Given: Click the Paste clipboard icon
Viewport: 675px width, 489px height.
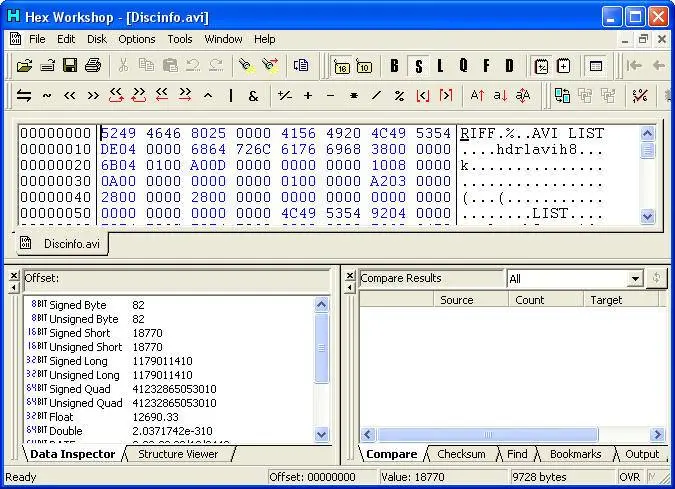Looking at the screenshot, I should 170,66.
